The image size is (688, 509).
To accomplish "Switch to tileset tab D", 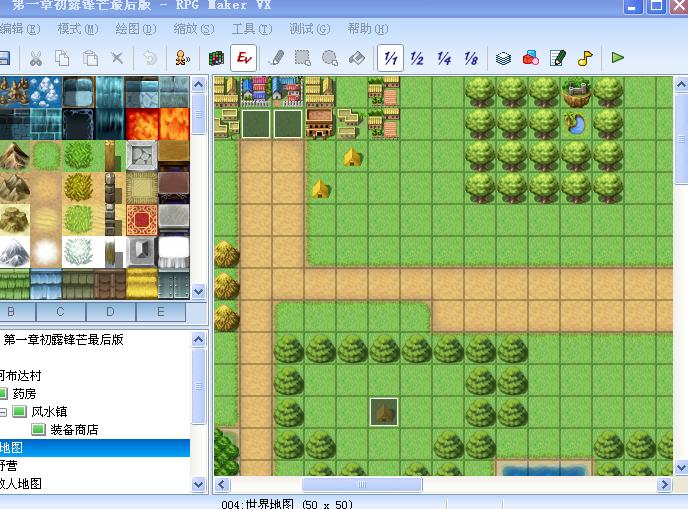I will pos(111,312).
